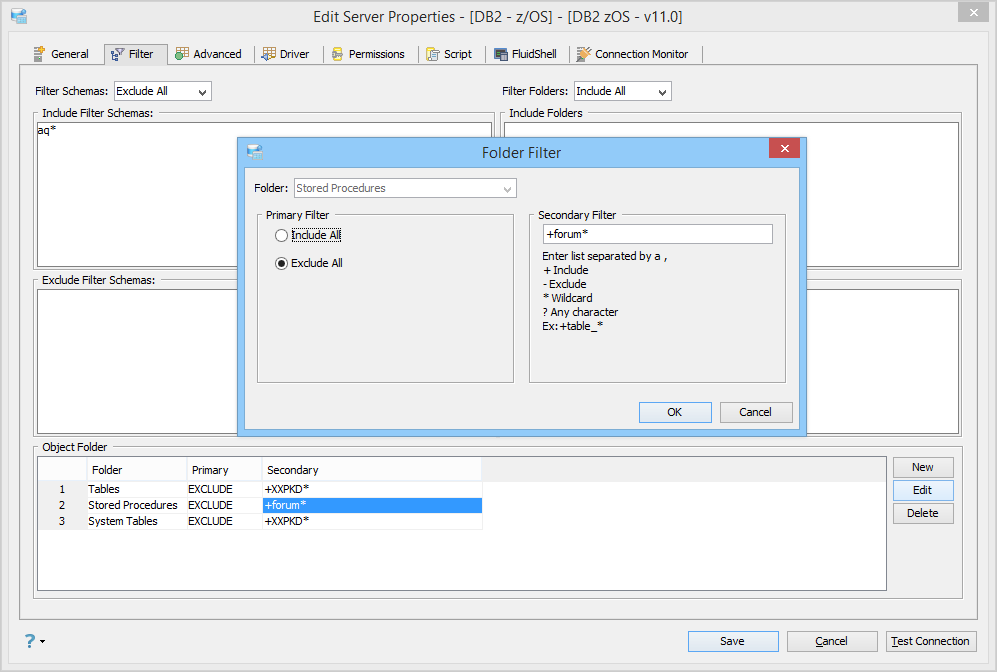Image resolution: width=997 pixels, height=672 pixels.
Task: Click the +XXPKD* cell in System Tables row
Action: pos(372,521)
